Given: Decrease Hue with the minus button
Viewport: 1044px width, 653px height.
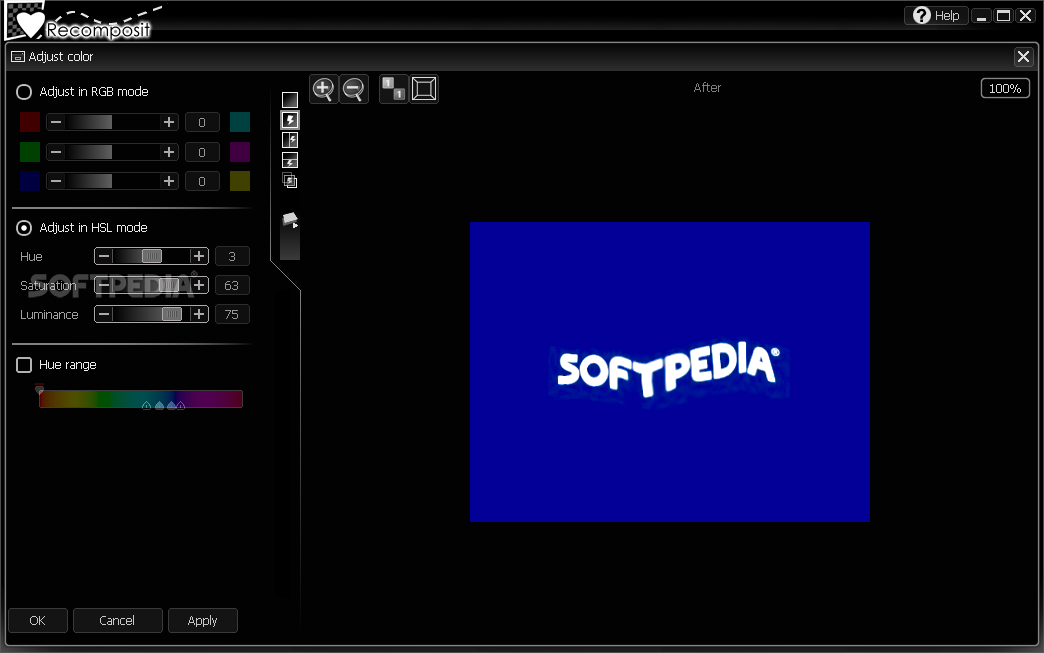Looking at the screenshot, I should coord(104,256).
